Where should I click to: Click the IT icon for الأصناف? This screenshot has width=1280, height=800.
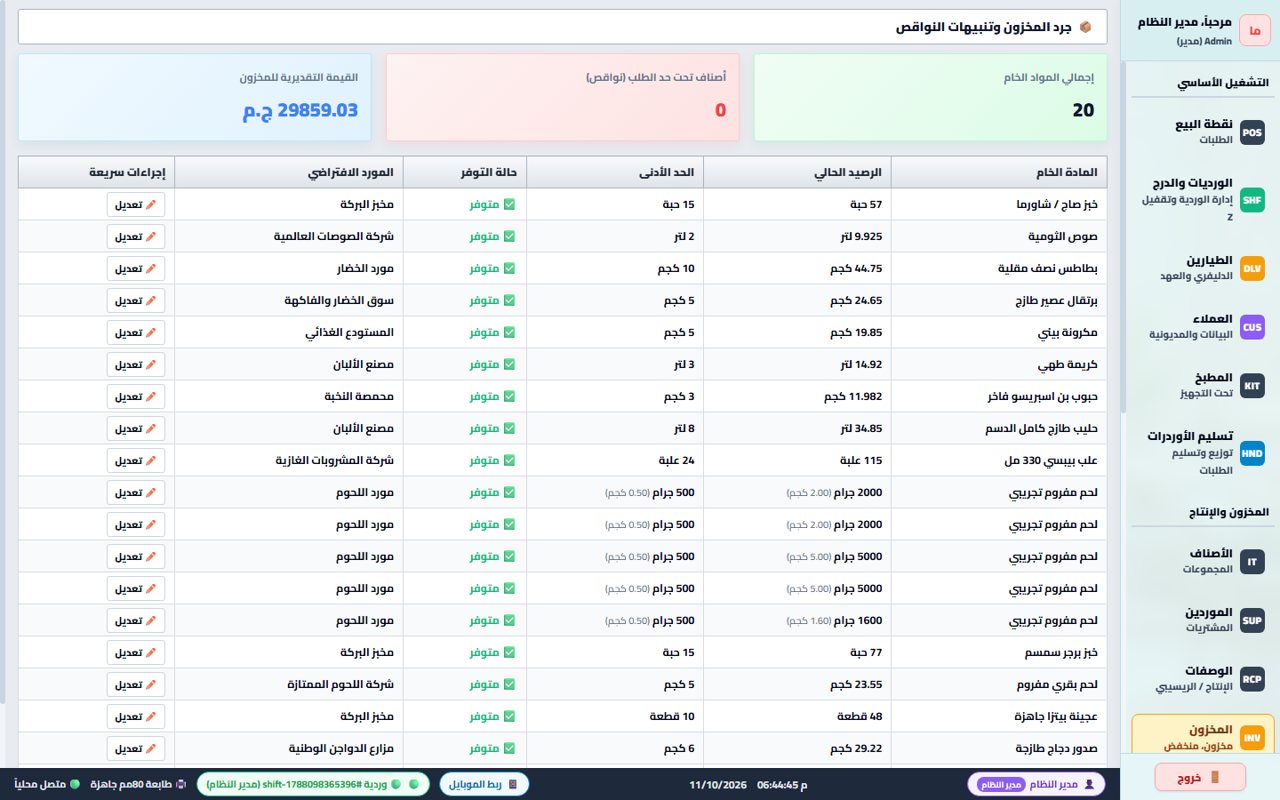(x=1252, y=562)
